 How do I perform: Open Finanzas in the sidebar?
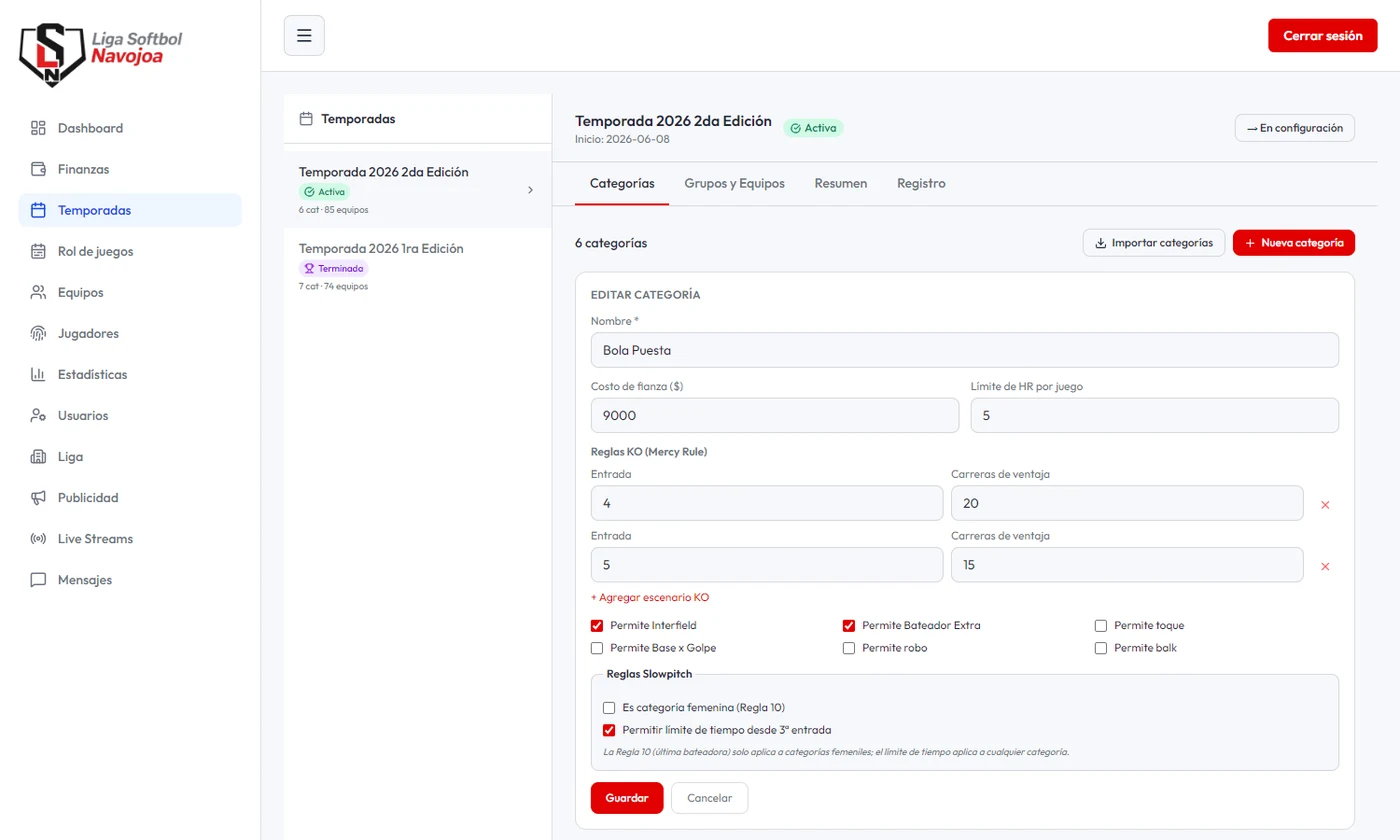130,169
